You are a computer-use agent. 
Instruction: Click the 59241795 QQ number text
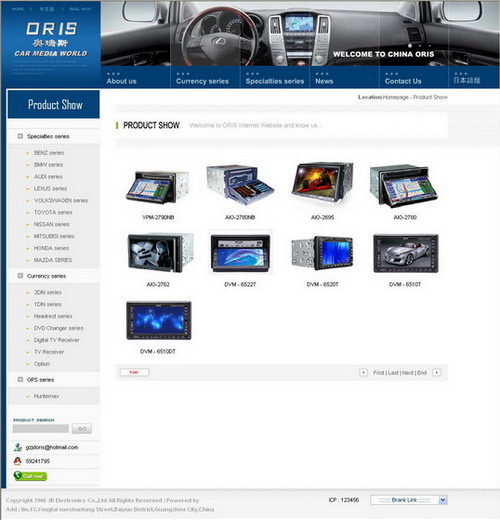click(x=38, y=461)
